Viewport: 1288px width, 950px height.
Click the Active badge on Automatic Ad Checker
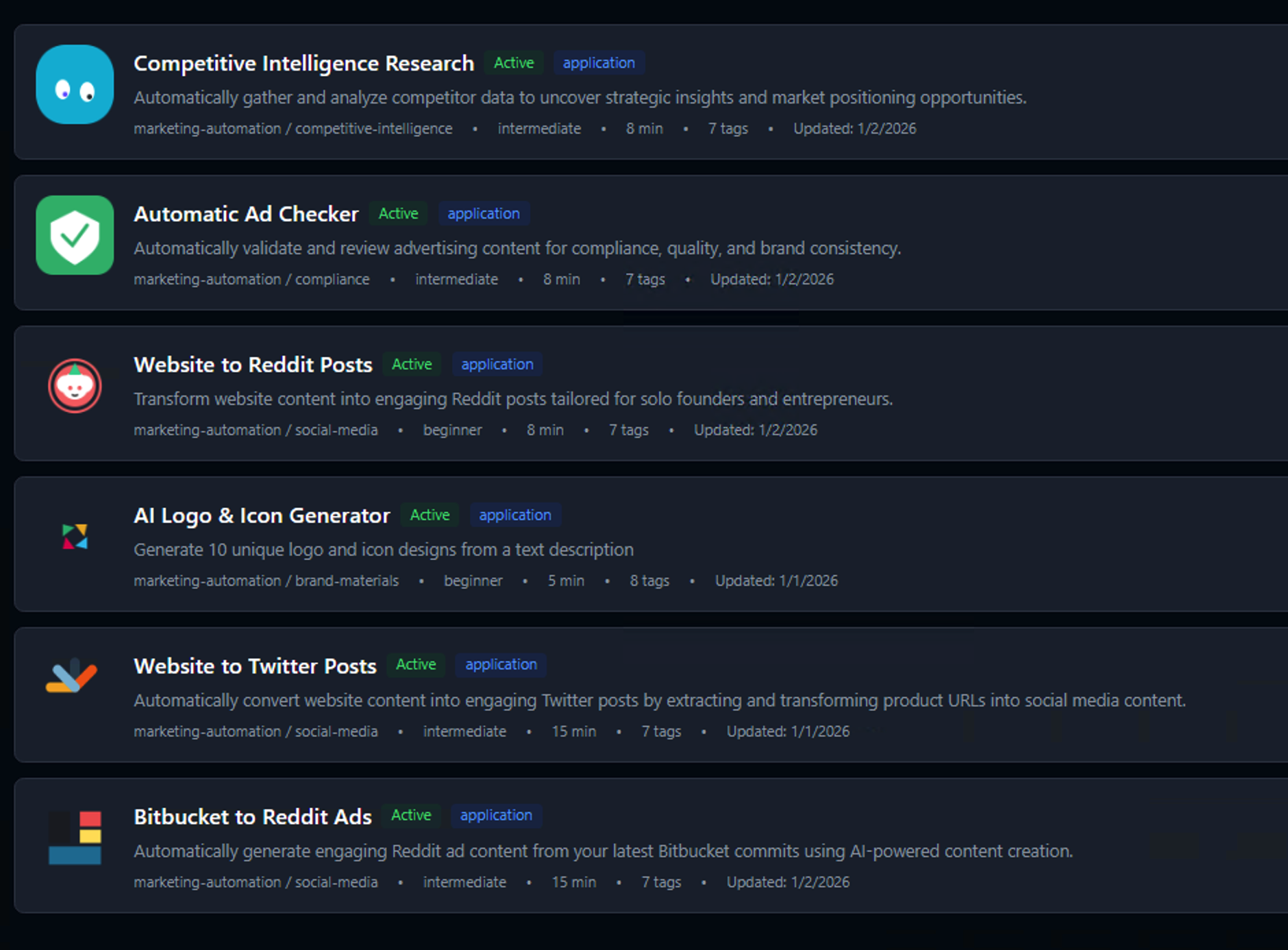pos(398,214)
